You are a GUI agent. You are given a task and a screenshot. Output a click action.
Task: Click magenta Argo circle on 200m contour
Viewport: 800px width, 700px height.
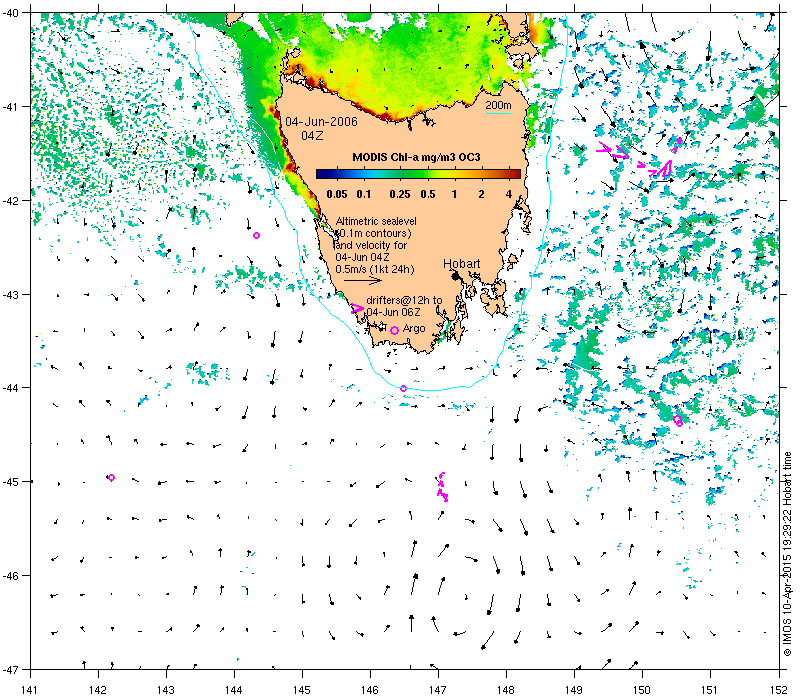pos(403,389)
